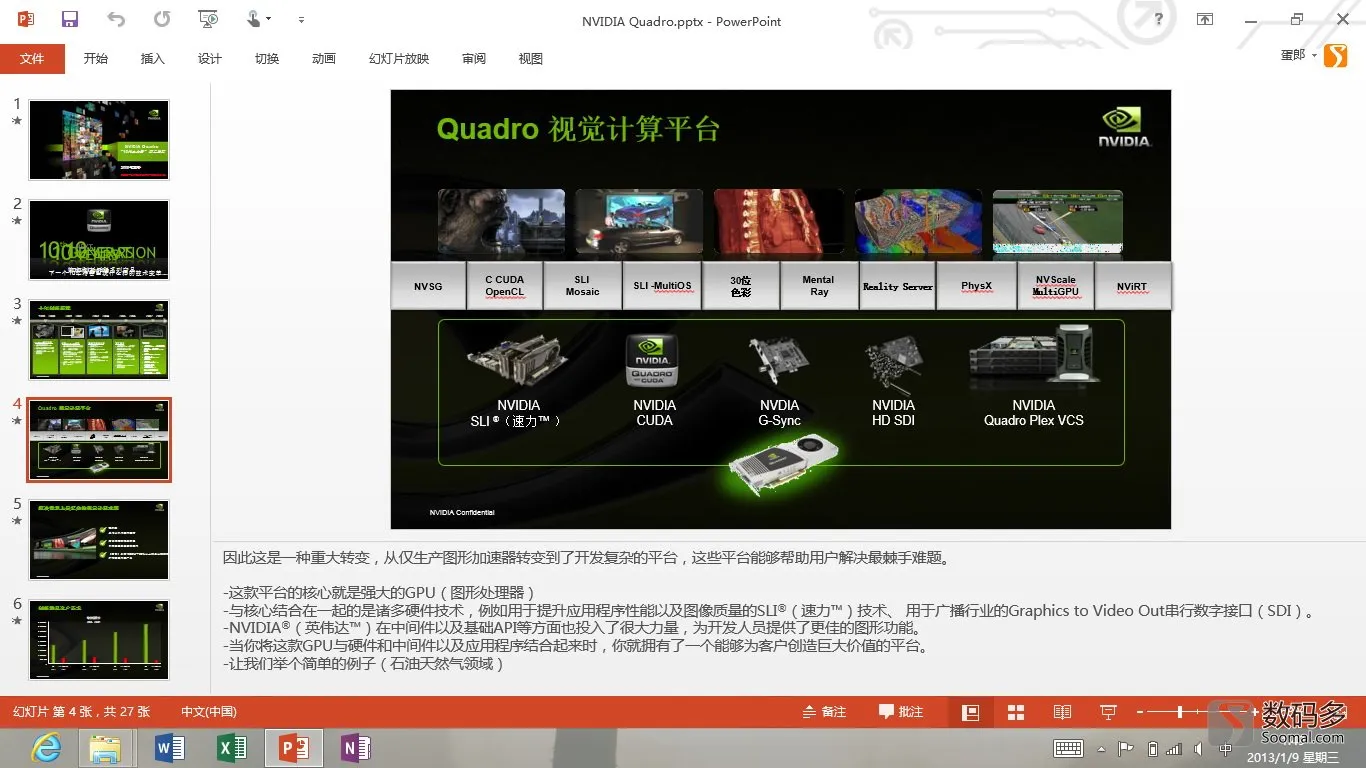Image resolution: width=1366 pixels, height=768 pixels.
Task: Select slide 1 thumbnail
Action: [99, 140]
